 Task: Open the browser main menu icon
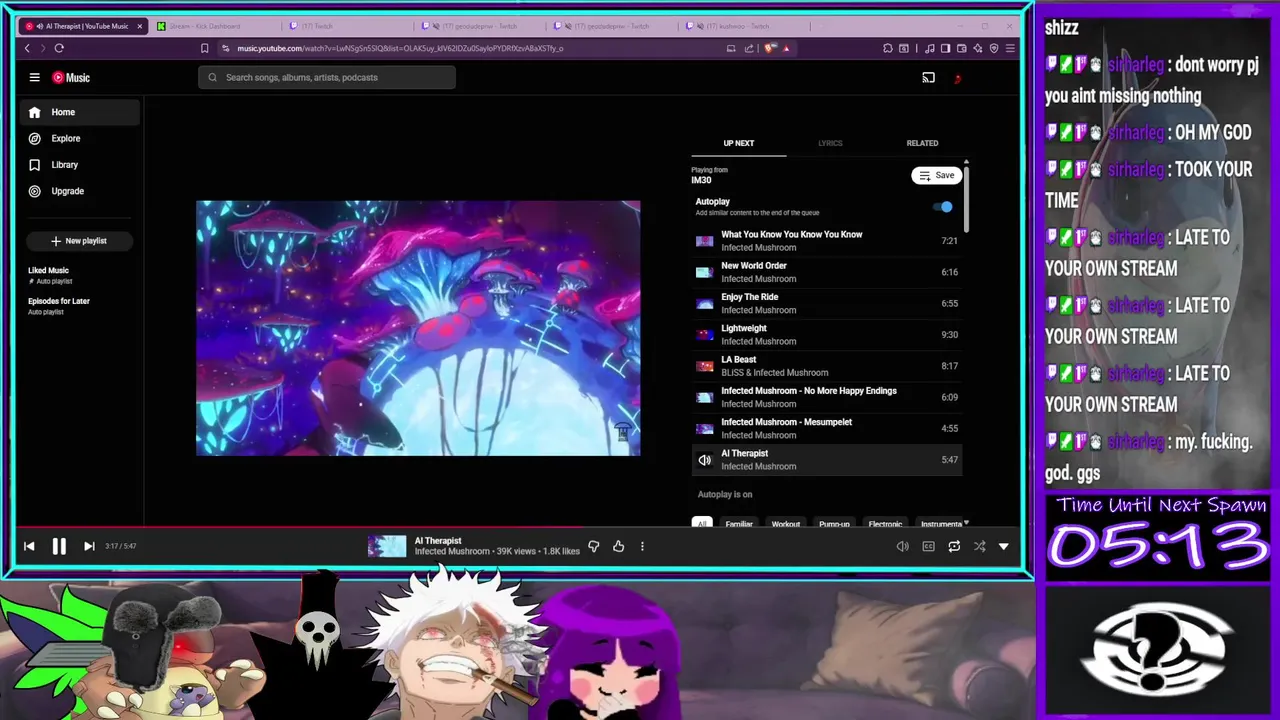coord(1010,48)
